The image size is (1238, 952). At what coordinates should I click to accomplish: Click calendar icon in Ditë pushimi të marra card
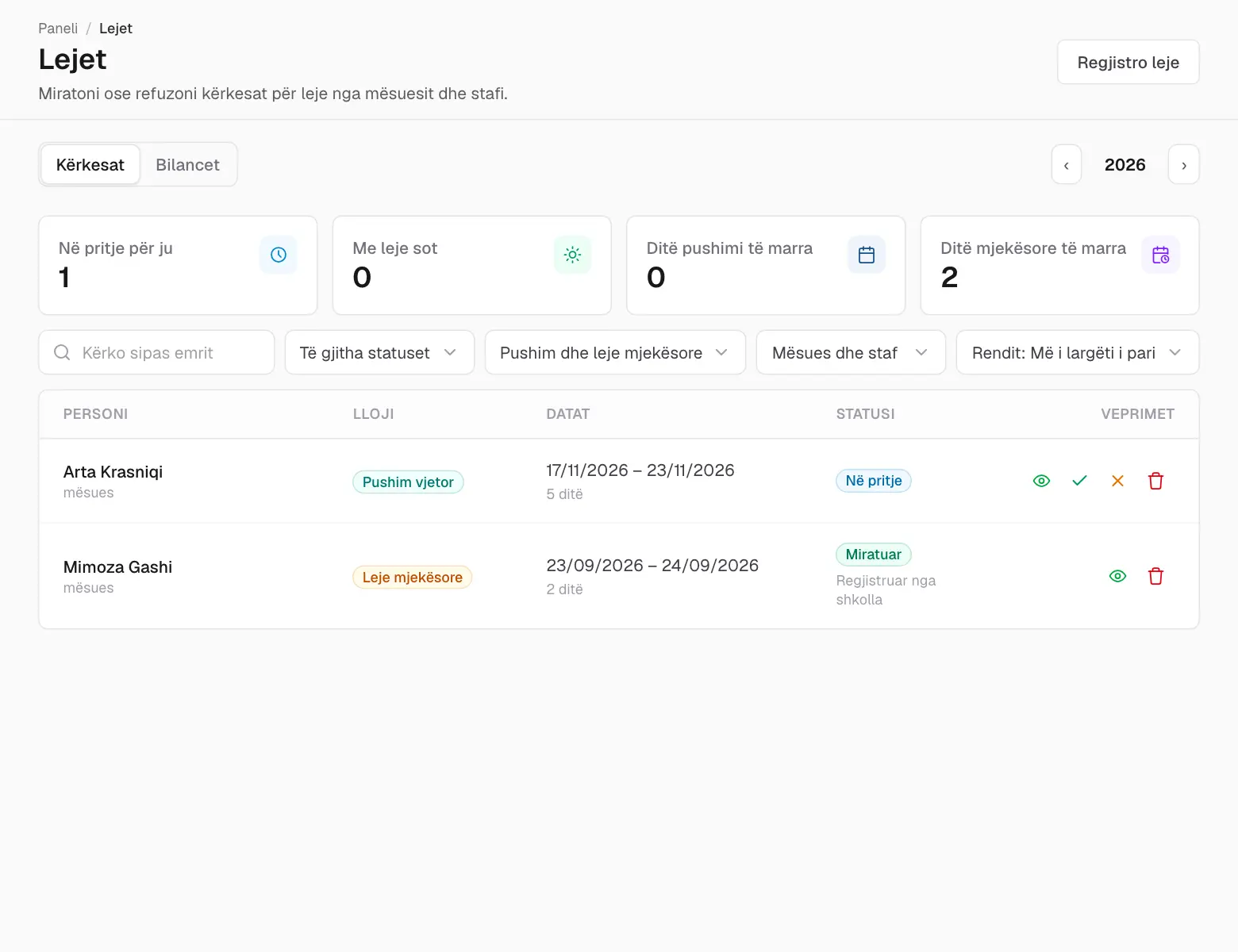pyautogui.click(x=867, y=255)
